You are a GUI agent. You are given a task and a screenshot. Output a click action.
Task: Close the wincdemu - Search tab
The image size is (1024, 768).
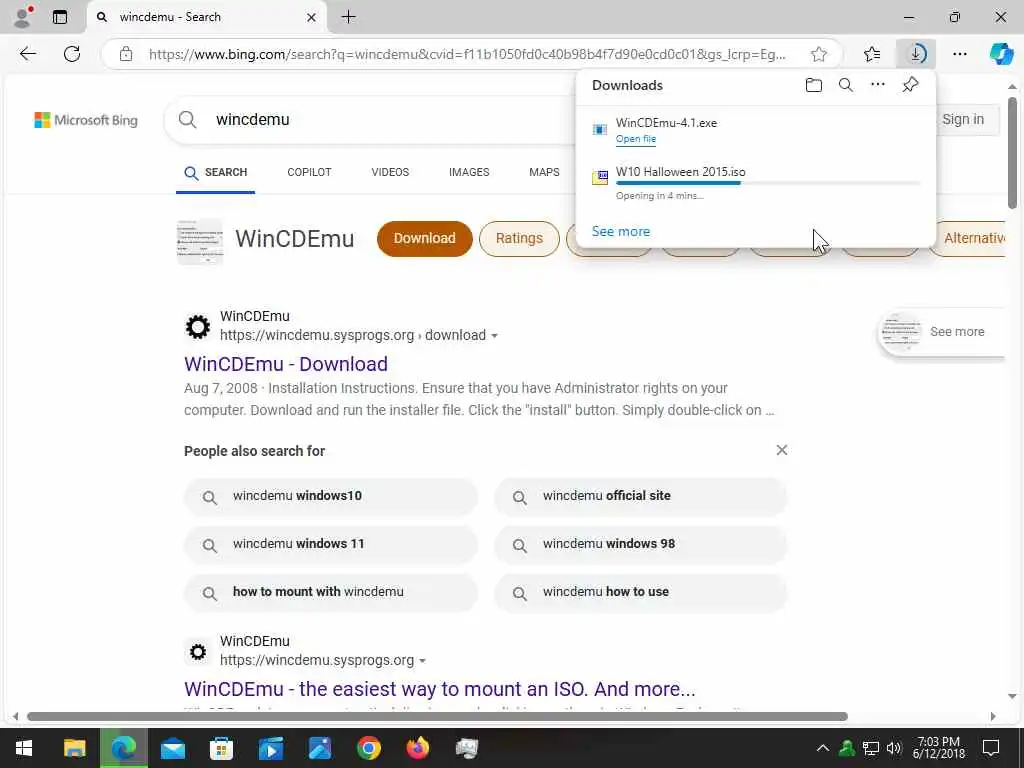point(312,18)
